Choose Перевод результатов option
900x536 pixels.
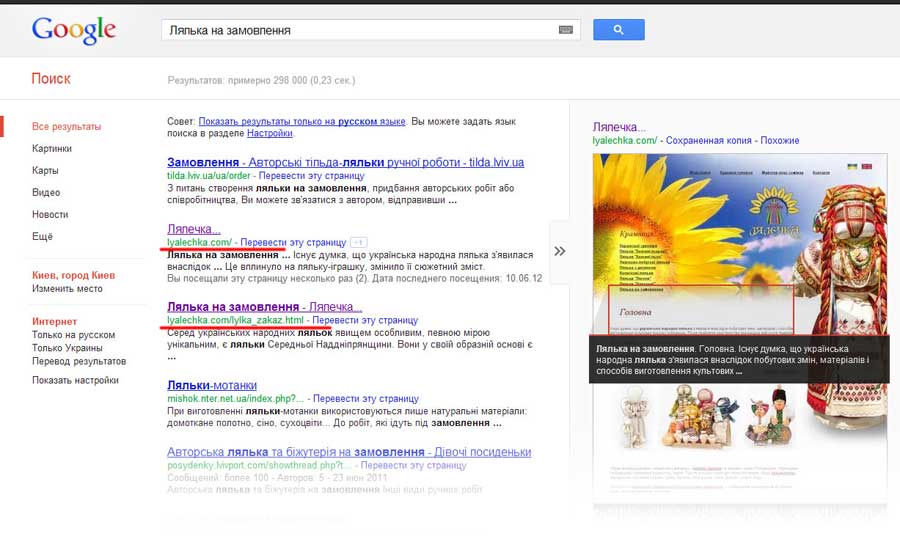tap(79, 361)
